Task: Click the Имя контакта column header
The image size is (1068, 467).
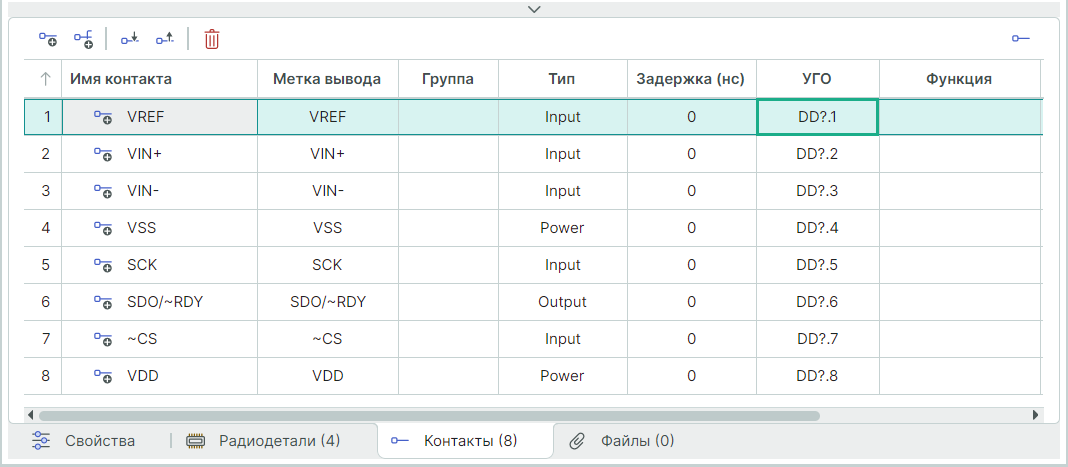Action: 120,79
